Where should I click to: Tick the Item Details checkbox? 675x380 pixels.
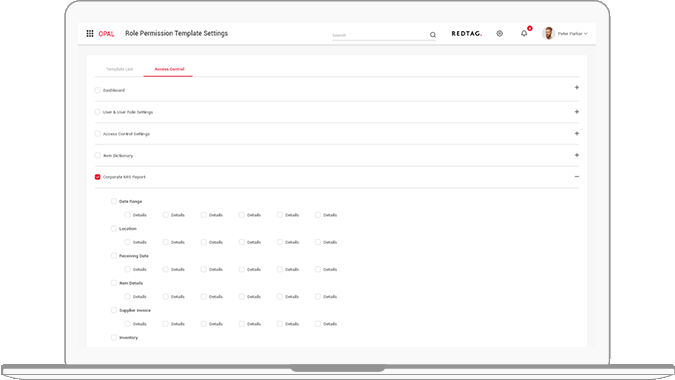pyautogui.click(x=114, y=283)
